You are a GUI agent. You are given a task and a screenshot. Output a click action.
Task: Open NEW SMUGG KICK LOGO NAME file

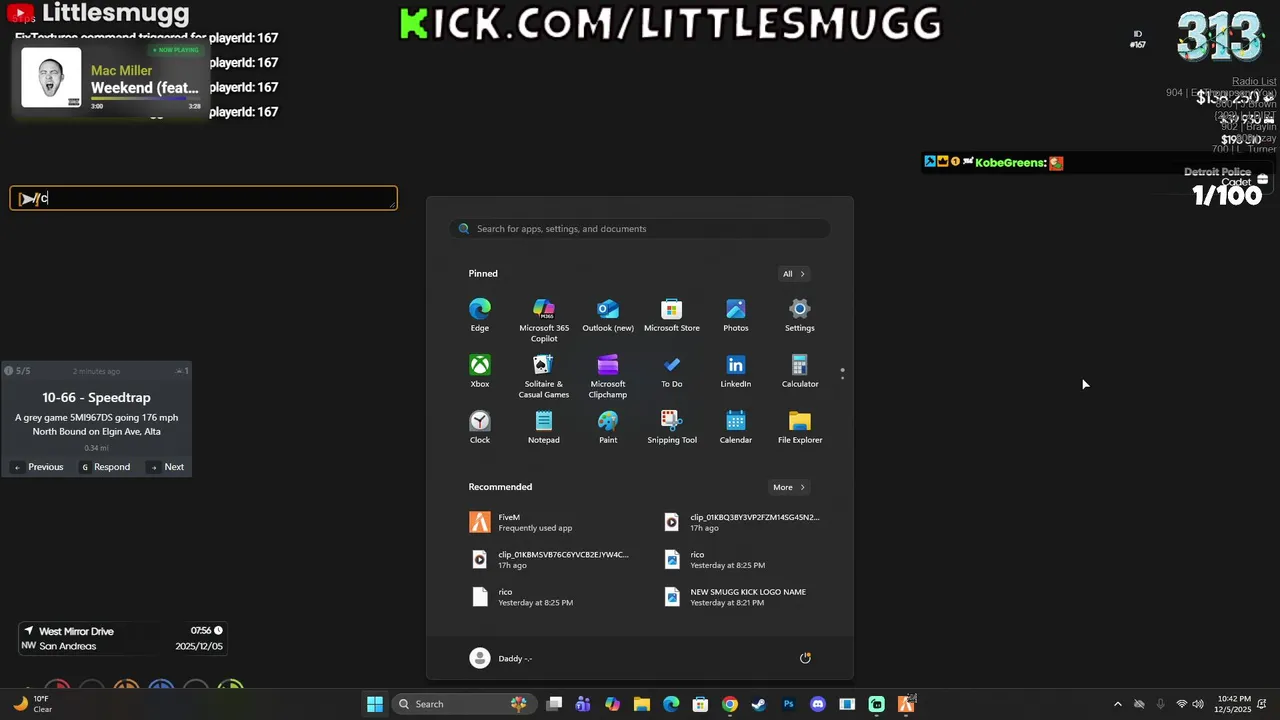740,597
